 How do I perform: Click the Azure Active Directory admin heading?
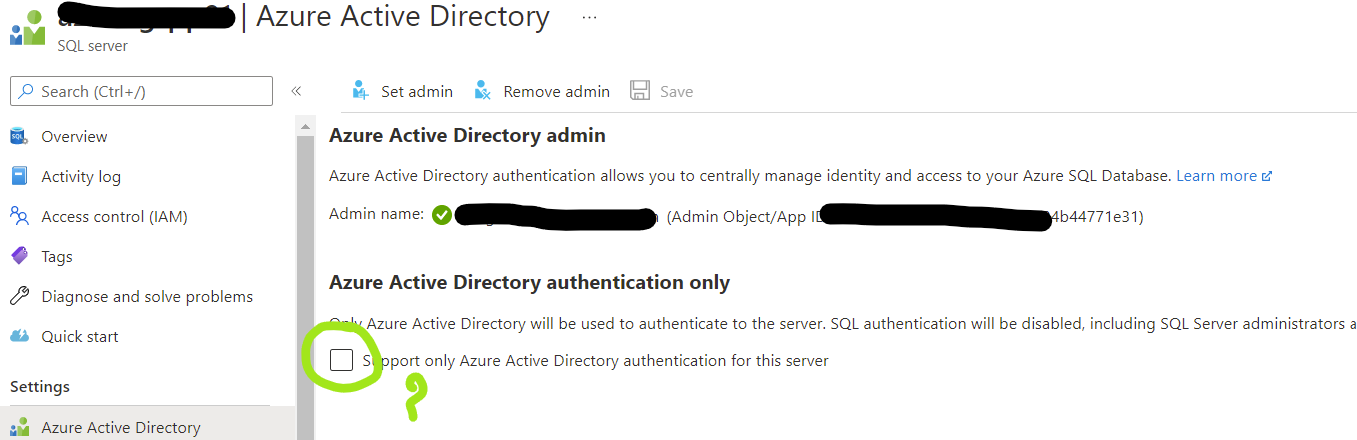(x=467, y=135)
